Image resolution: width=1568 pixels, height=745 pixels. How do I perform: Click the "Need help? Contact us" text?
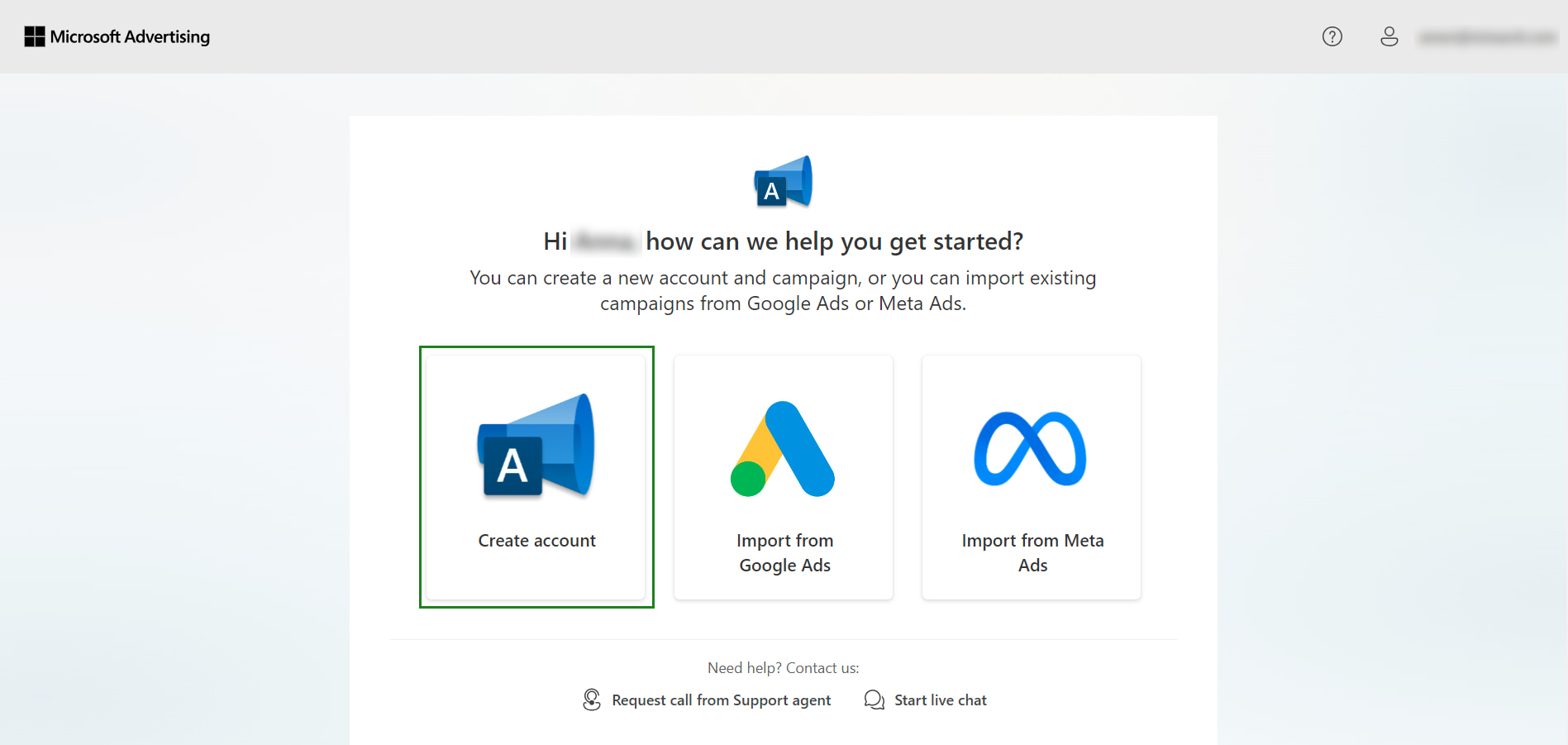(x=783, y=668)
